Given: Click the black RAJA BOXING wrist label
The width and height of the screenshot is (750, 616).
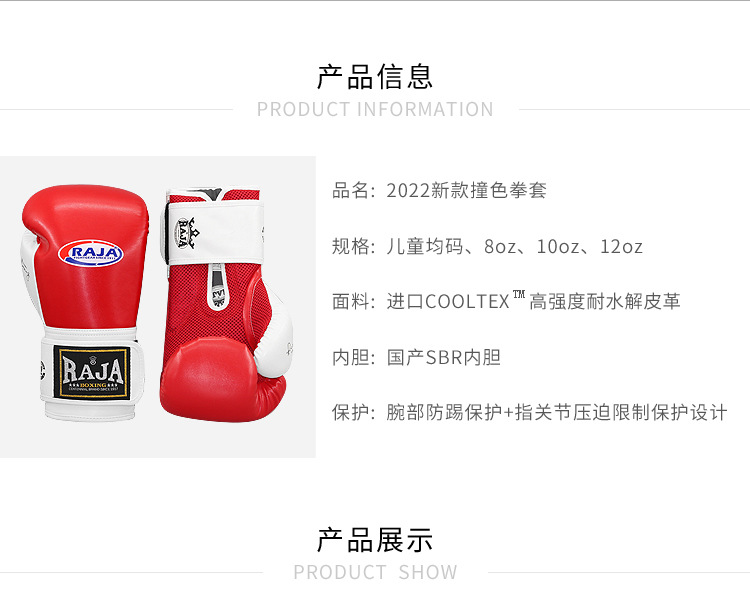Looking at the screenshot, I should (x=92, y=372).
